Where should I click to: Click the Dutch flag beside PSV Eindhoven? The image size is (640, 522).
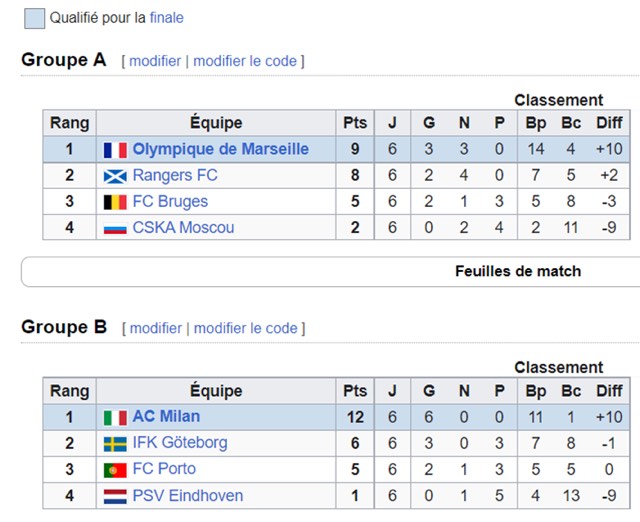[x=115, y=496]
